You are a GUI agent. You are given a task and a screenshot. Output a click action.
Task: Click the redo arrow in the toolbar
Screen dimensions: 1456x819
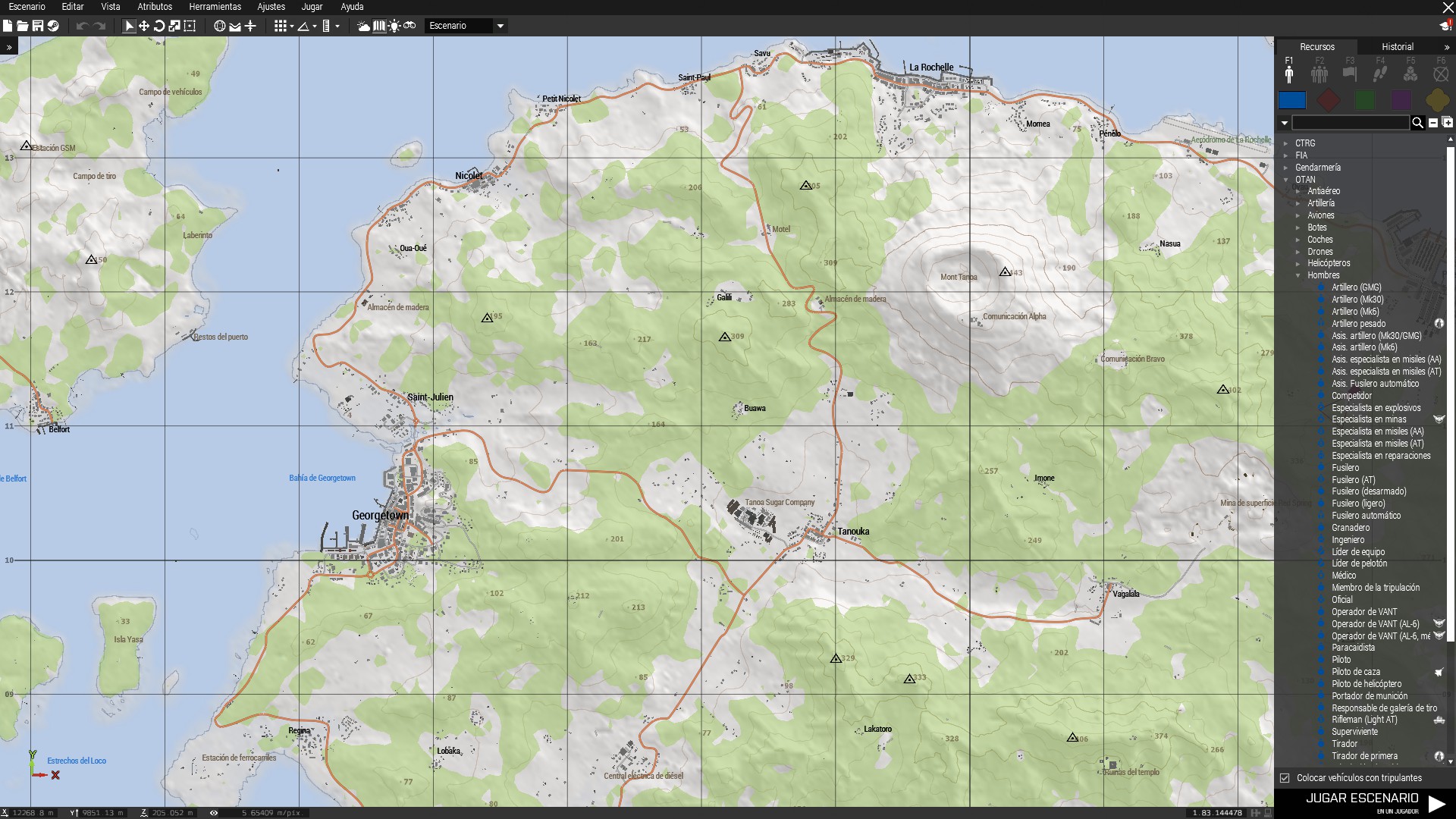(99, 26)
